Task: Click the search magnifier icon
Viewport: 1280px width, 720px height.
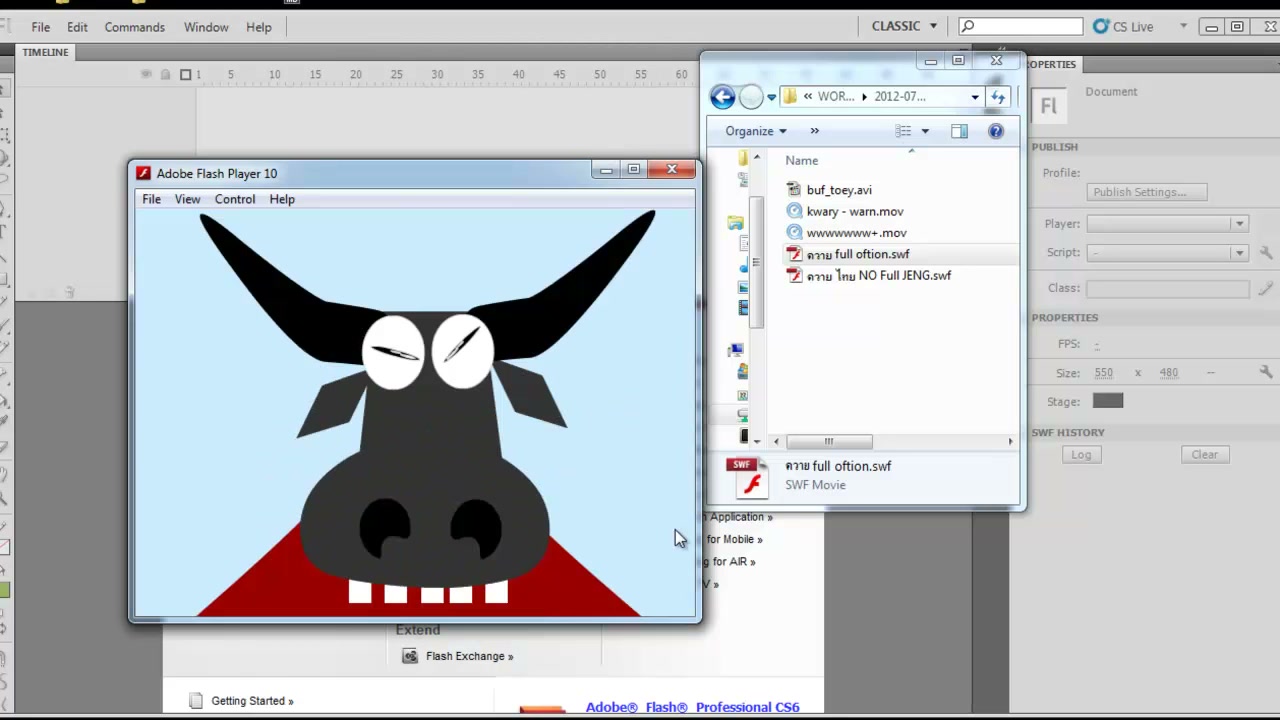Action: [x=967, y=27]
